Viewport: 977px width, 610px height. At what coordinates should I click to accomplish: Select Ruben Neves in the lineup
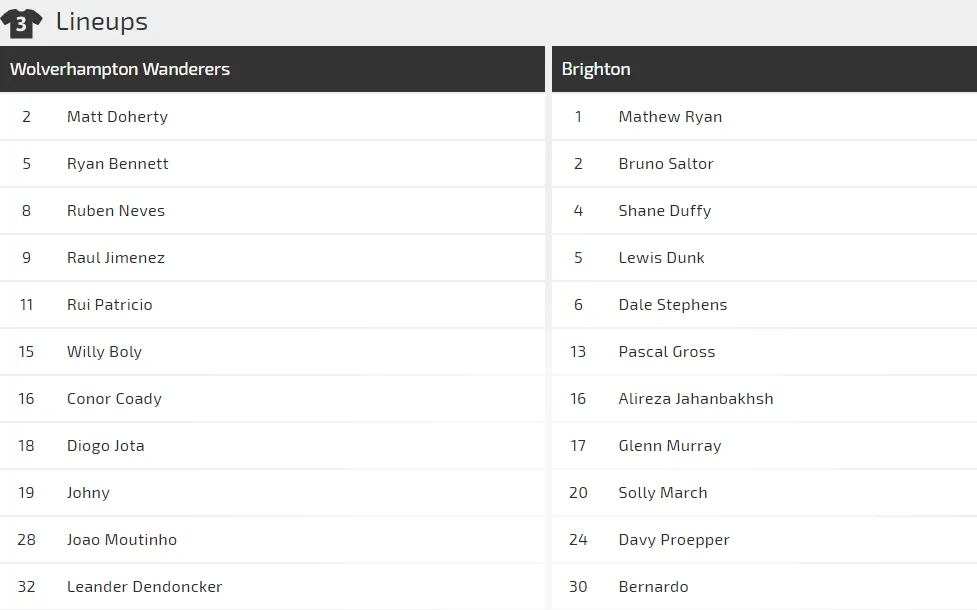pos(116,210)
